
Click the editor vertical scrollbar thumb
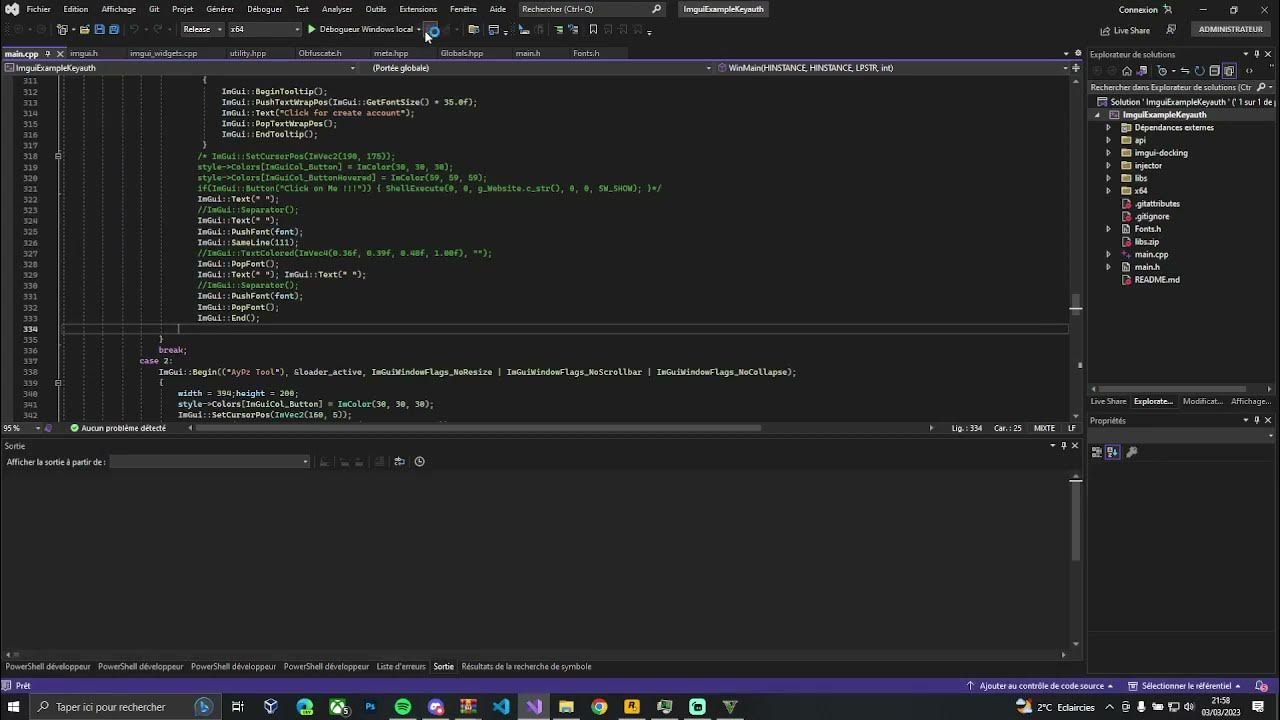pos(1076,303)
